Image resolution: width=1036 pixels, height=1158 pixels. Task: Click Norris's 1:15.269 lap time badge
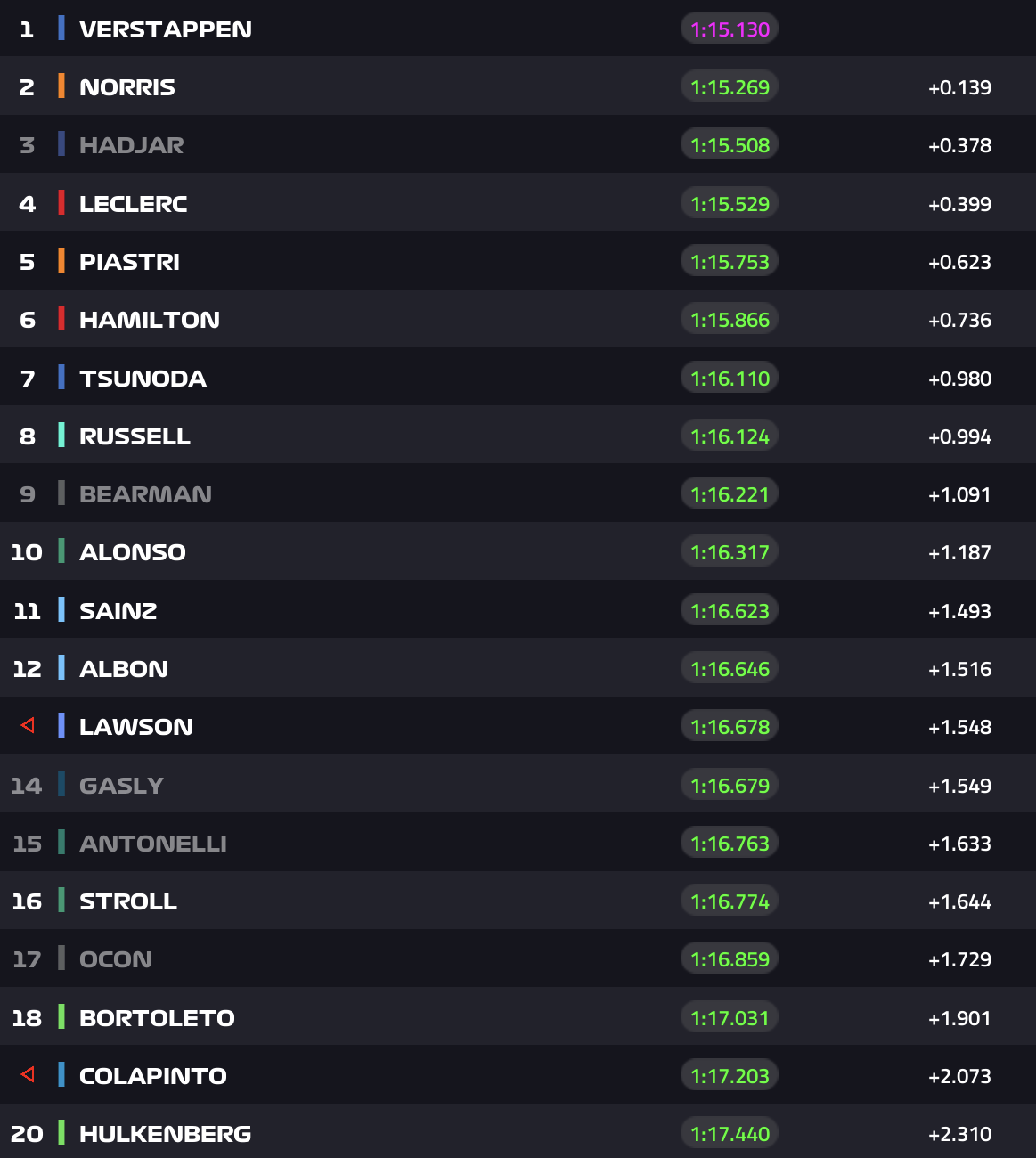[730, 87]
